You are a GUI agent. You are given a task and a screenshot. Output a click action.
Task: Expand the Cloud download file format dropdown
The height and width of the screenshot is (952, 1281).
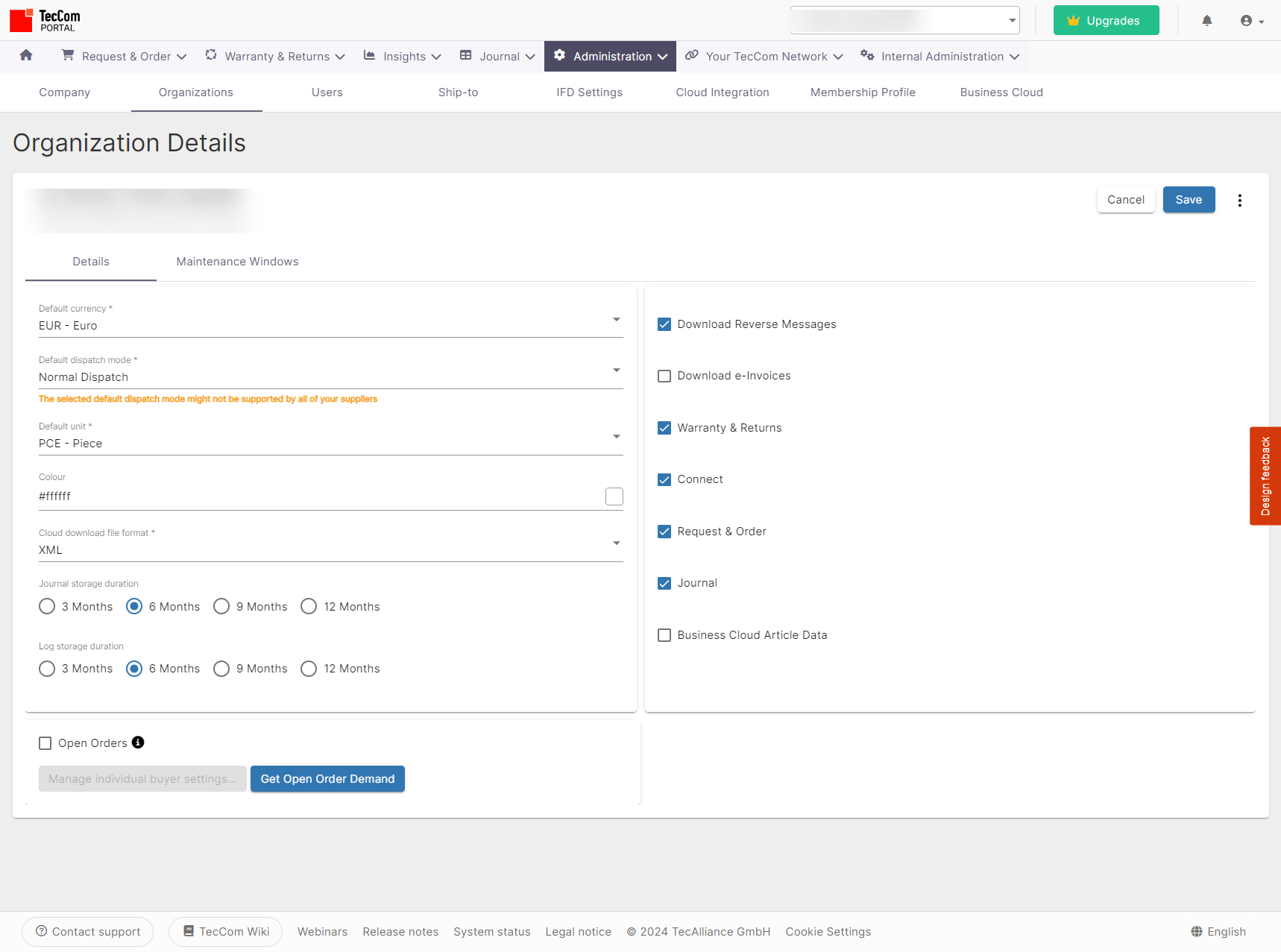(616, 543)
